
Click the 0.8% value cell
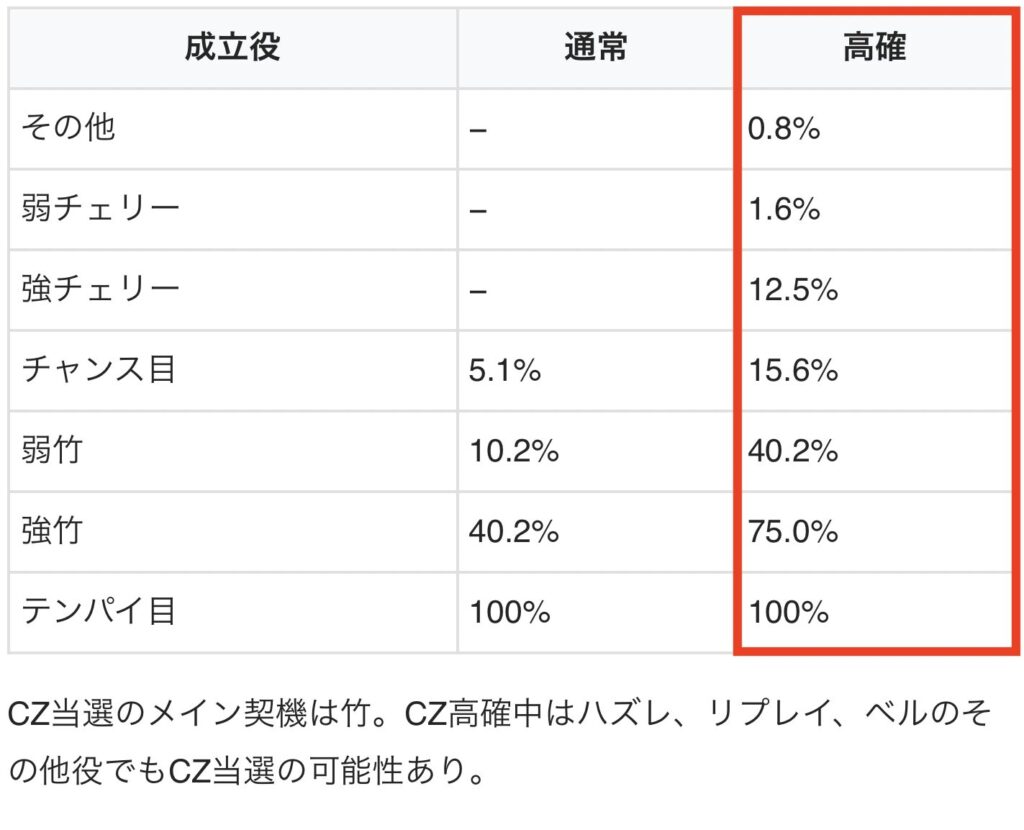783,130
